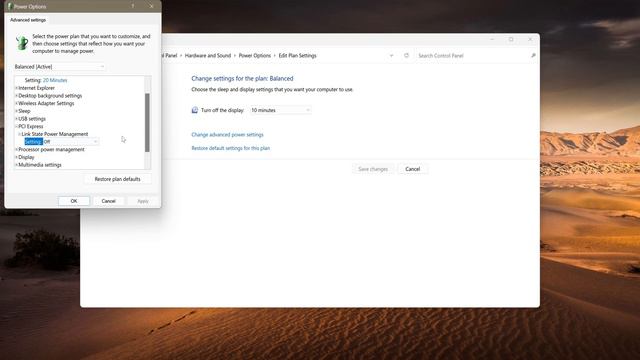Viewport: 640px width, 360px height.
Task: Click the search magnifier icon in Control Panel
Action: click(x=533, y=56)
